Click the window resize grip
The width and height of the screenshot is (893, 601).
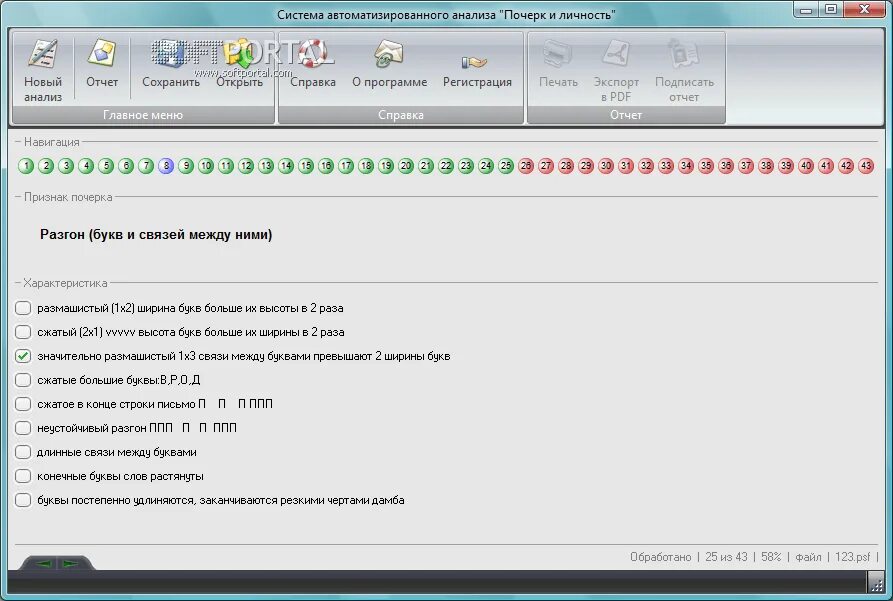coord(876,582)
